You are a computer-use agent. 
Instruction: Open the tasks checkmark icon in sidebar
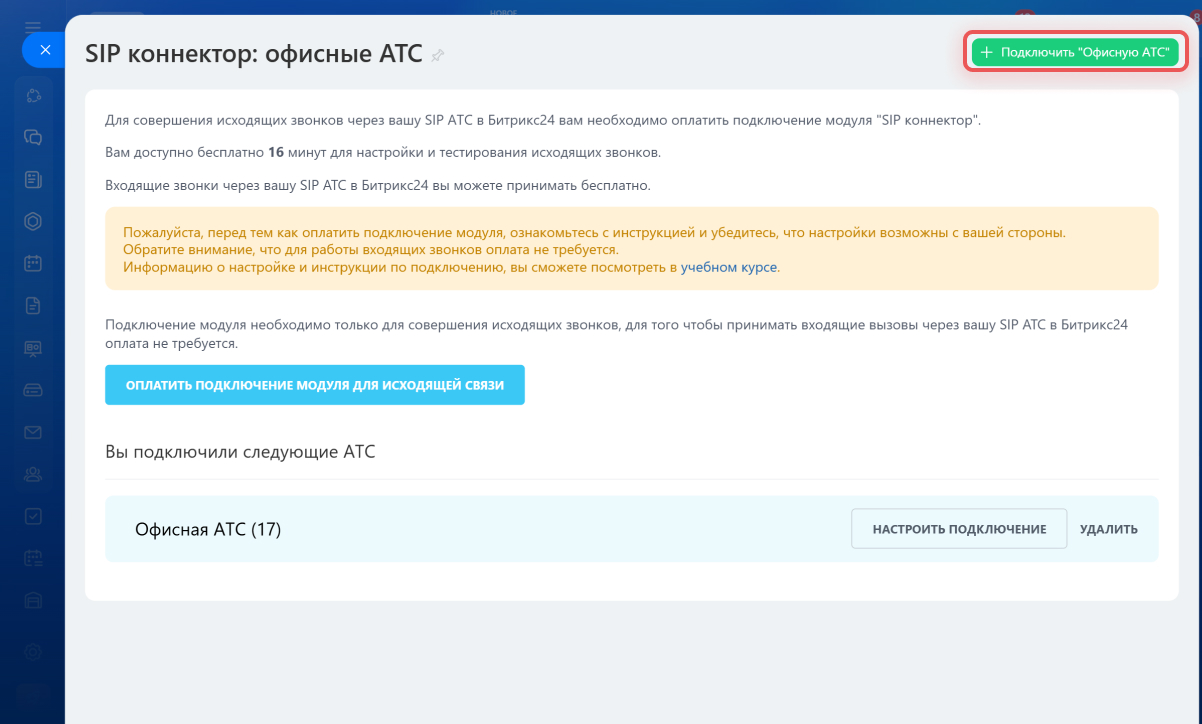tap(33, 516)
